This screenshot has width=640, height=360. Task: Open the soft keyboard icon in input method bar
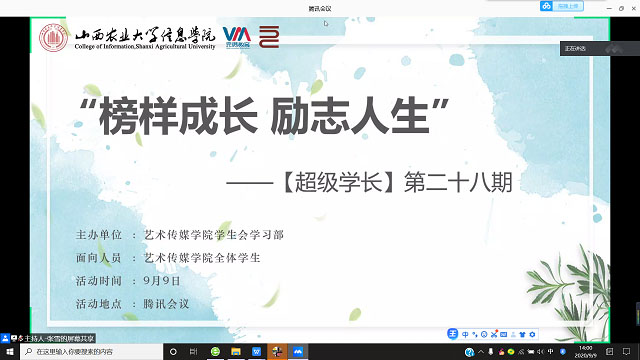(504, 335)
